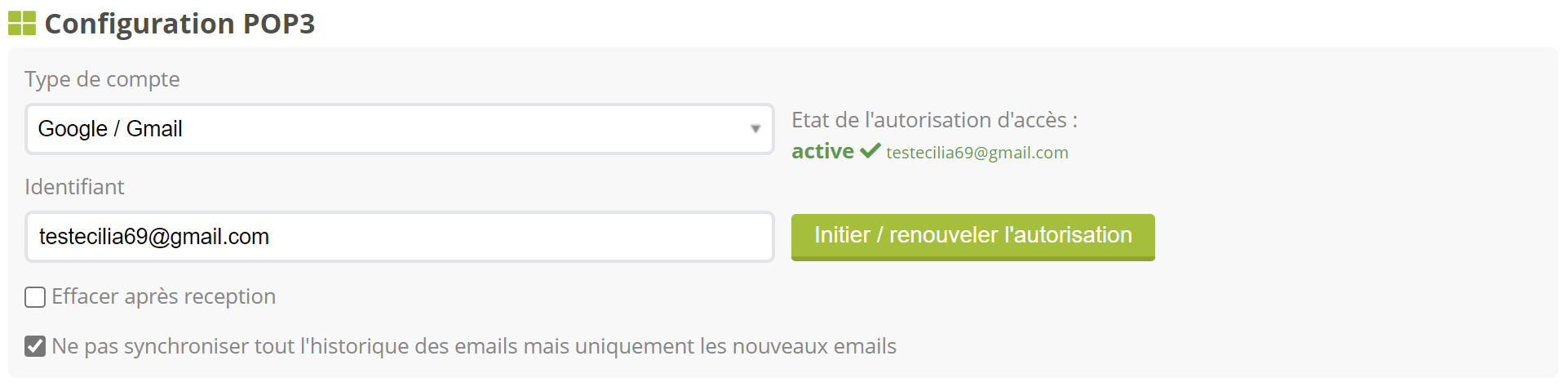Click the green grid icon beside Configuration POP3
The width and height of the screenshot is (1568, 387).
click(x=22, y=24)
